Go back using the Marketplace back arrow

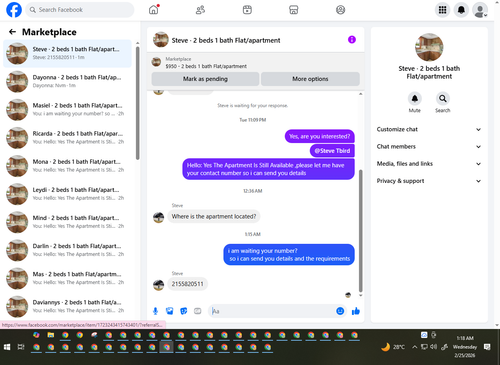[x=12, y=32]
